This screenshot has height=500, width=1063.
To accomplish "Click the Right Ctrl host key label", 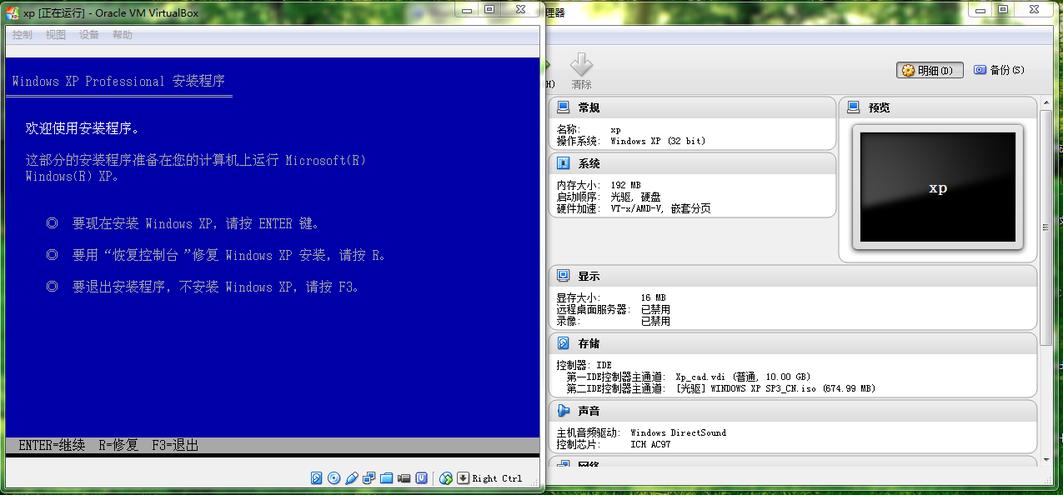I will coord(497,478).
